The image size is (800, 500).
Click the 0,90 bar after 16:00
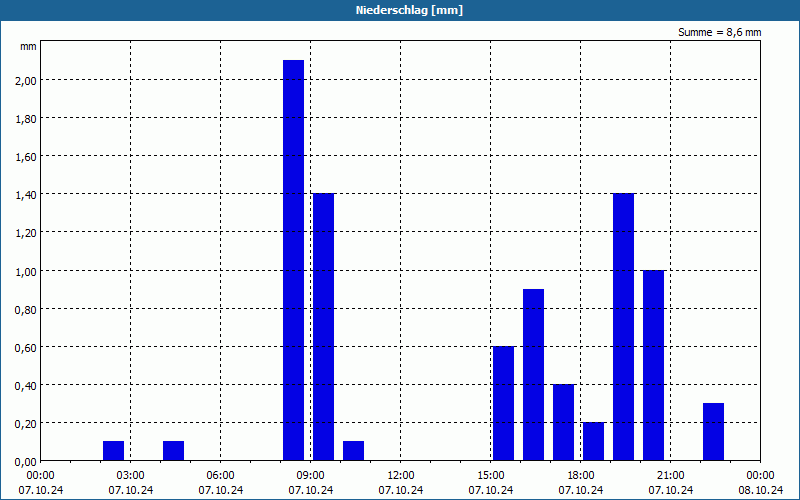[534, 375]
